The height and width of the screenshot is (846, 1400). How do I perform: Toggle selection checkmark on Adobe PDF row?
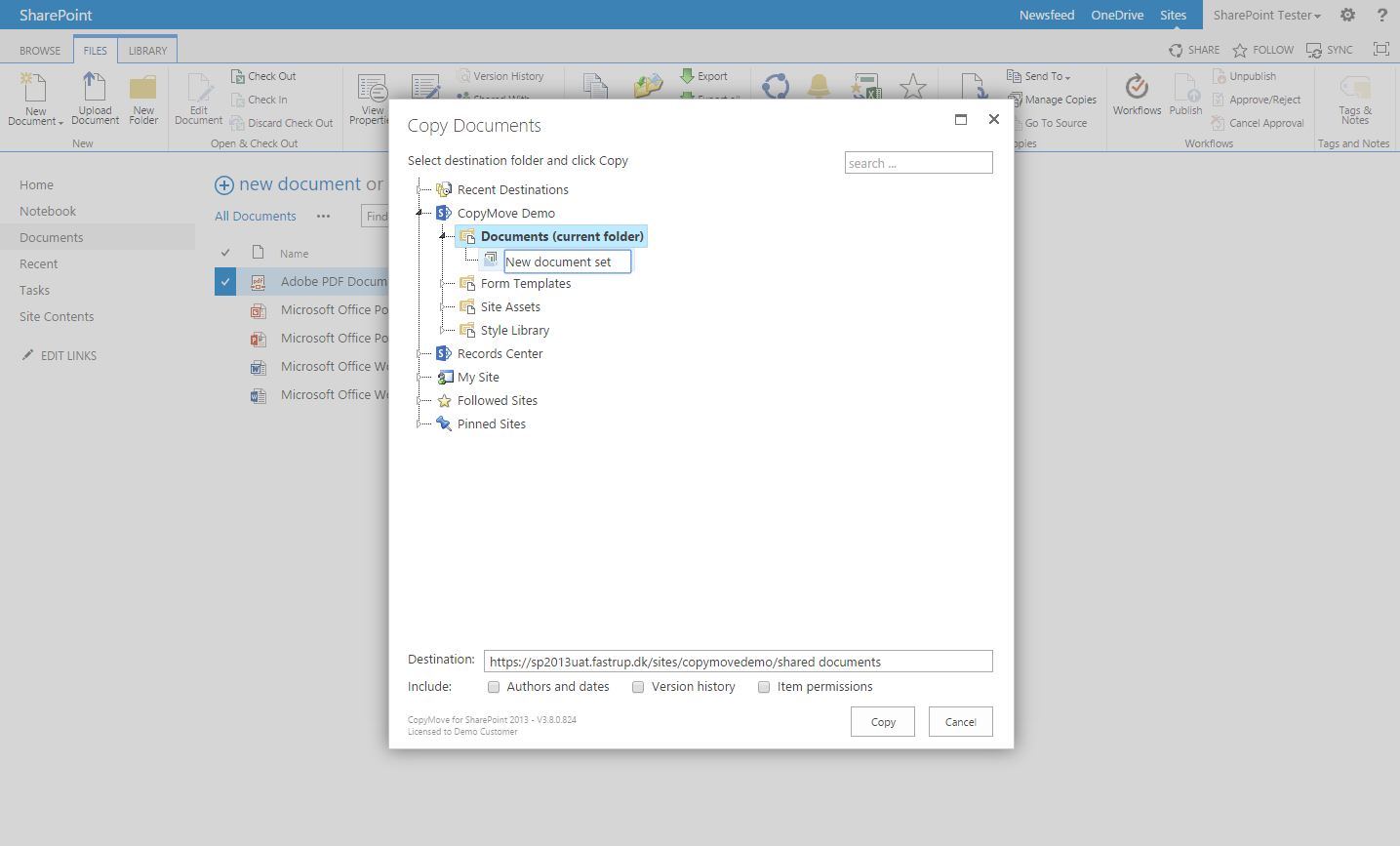(225, 282)
